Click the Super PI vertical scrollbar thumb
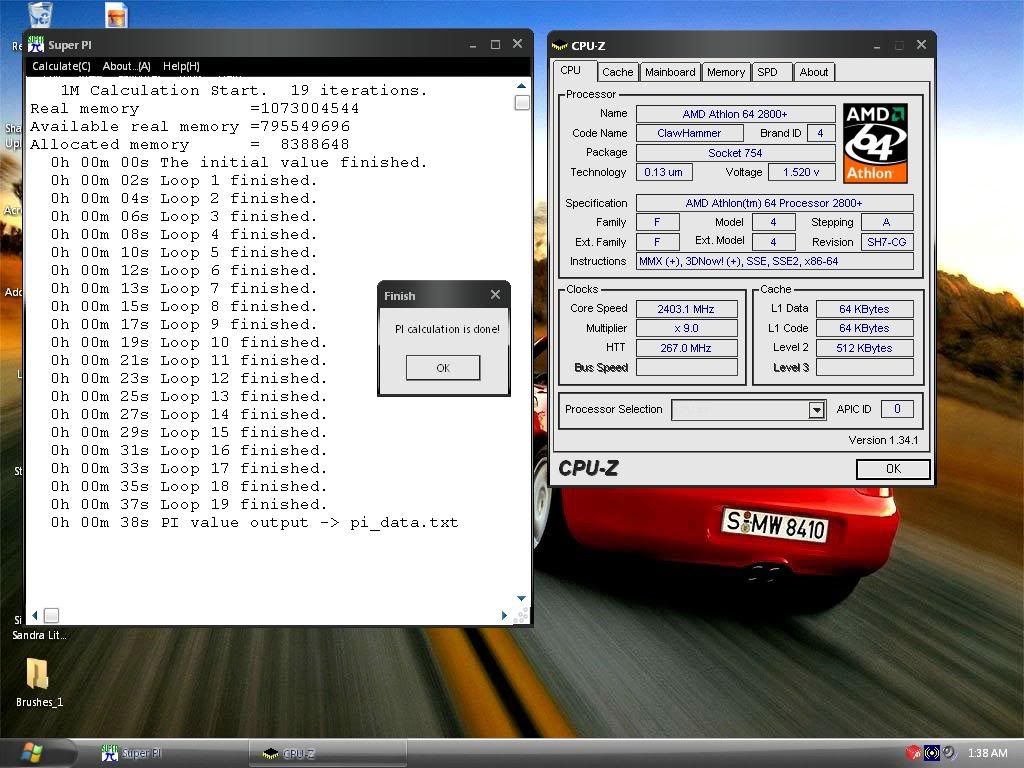The image size is (1024, 768). 521,103
